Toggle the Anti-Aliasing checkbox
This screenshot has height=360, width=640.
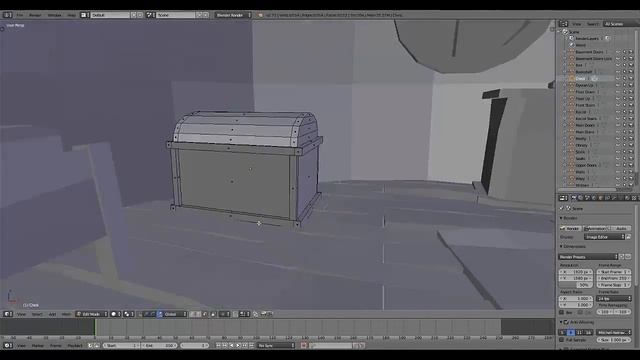(x=566, y=322)
